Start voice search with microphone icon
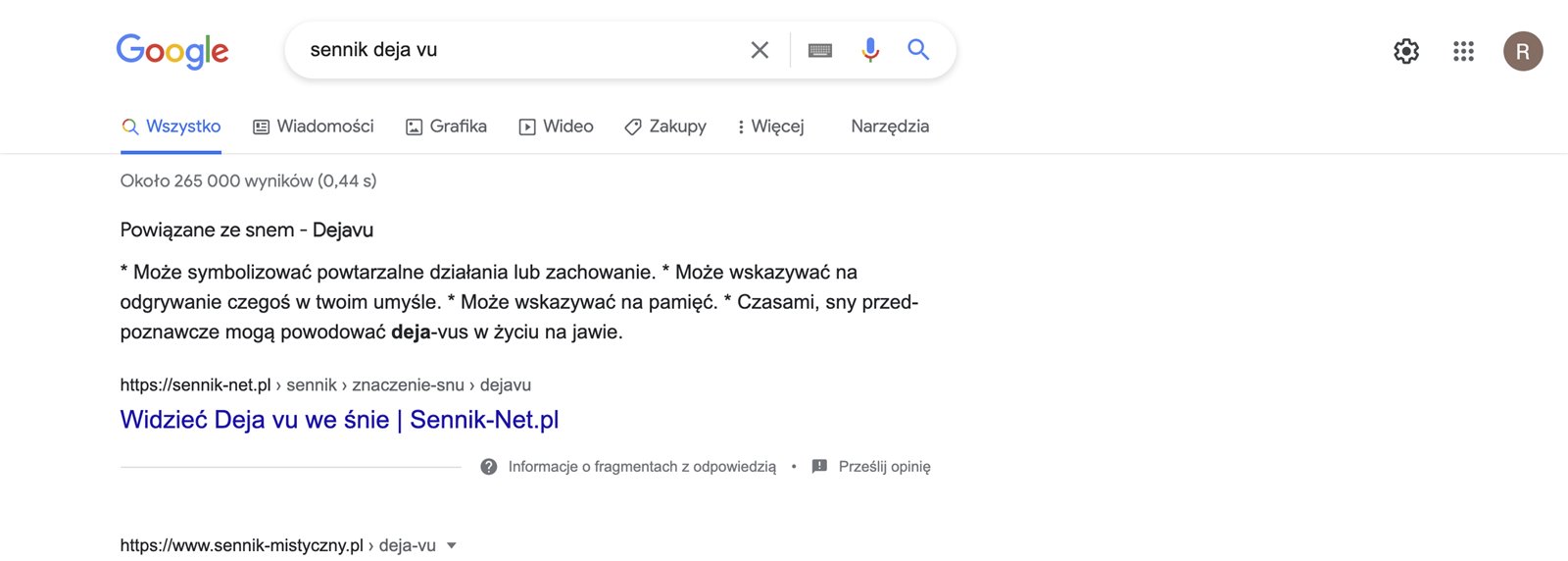This screenshot has width=1568, height=561. [870, 50]
